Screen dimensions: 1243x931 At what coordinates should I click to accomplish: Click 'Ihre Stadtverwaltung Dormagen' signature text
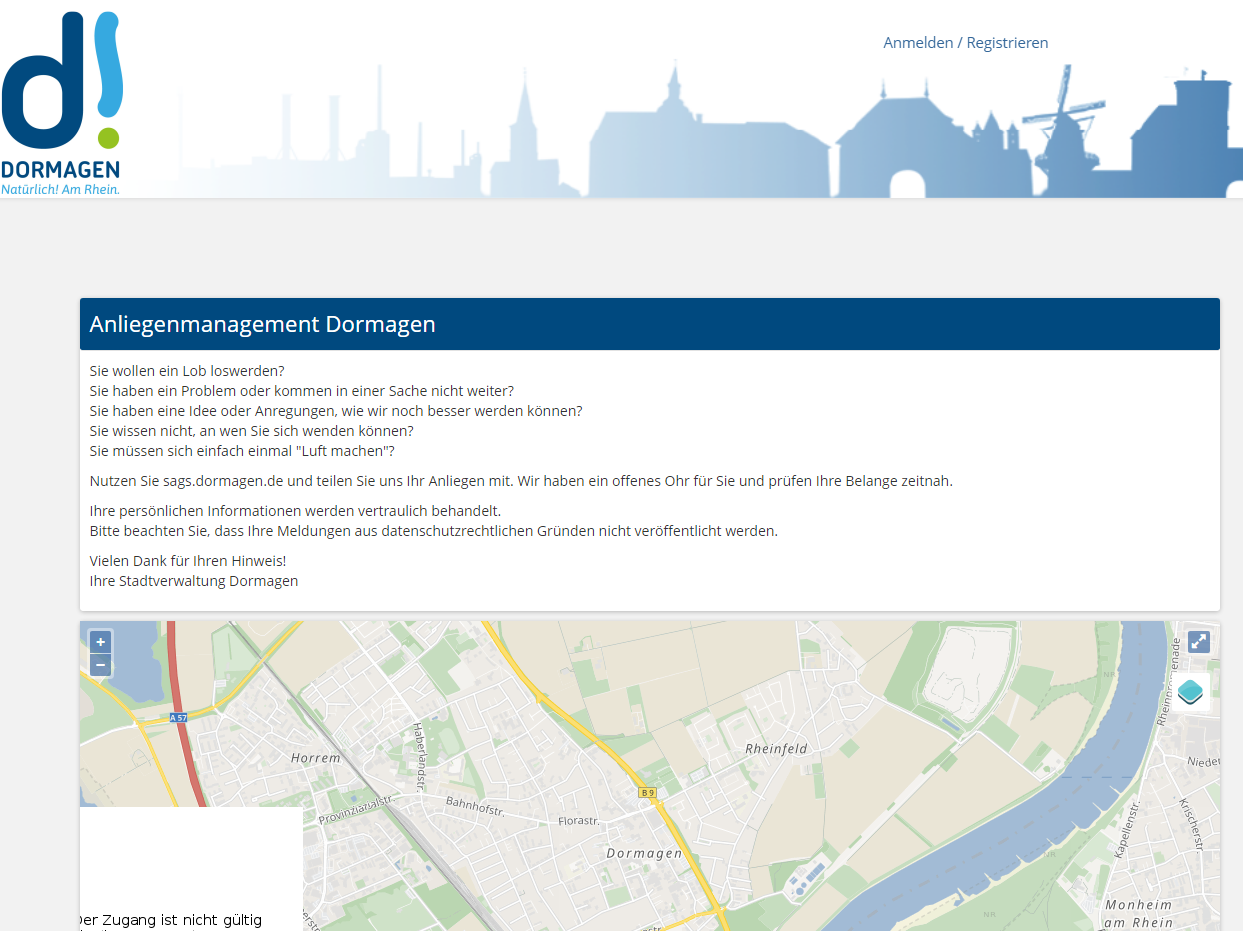[194, 581]
